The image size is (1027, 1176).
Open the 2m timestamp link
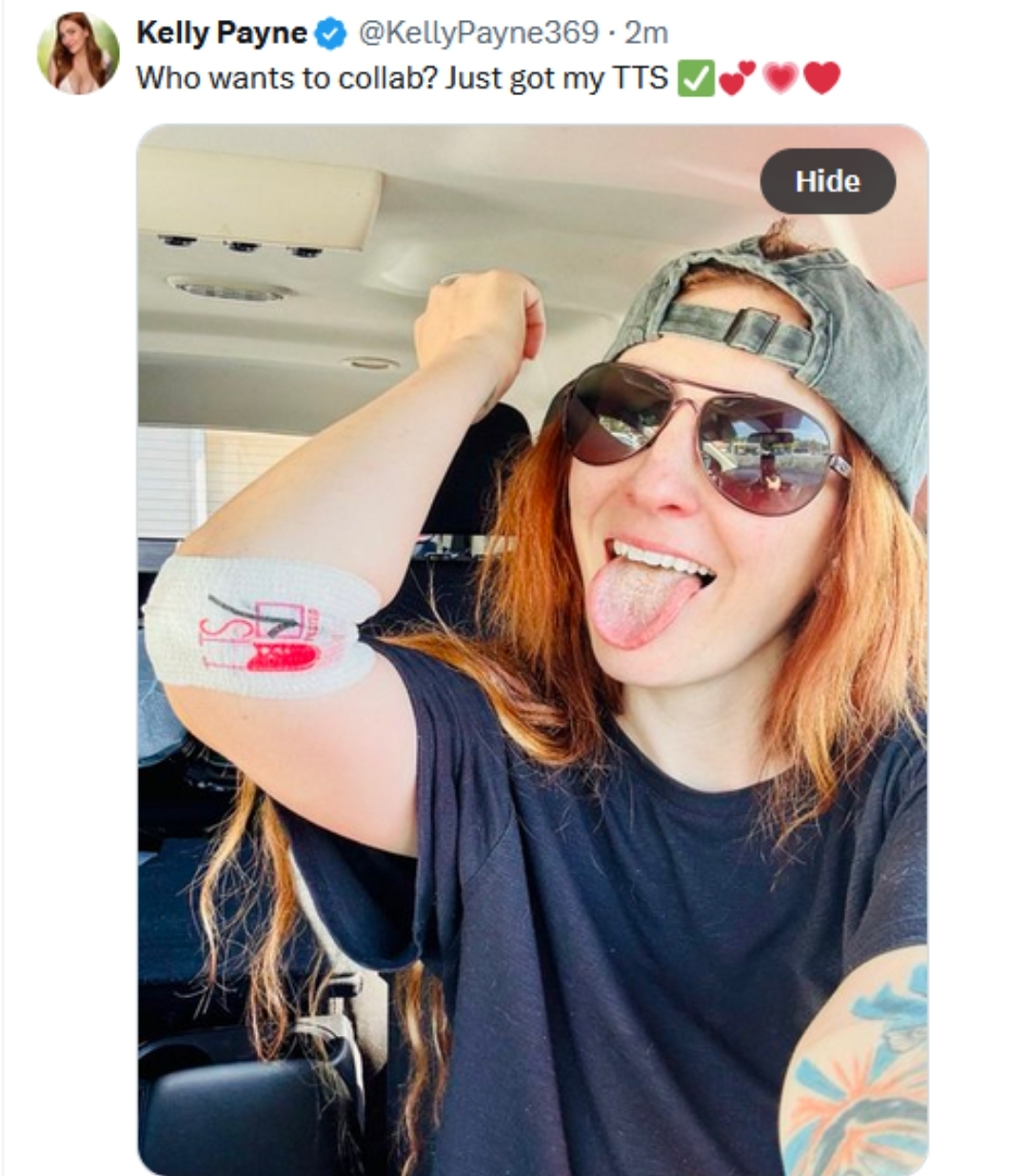point(645,33)
